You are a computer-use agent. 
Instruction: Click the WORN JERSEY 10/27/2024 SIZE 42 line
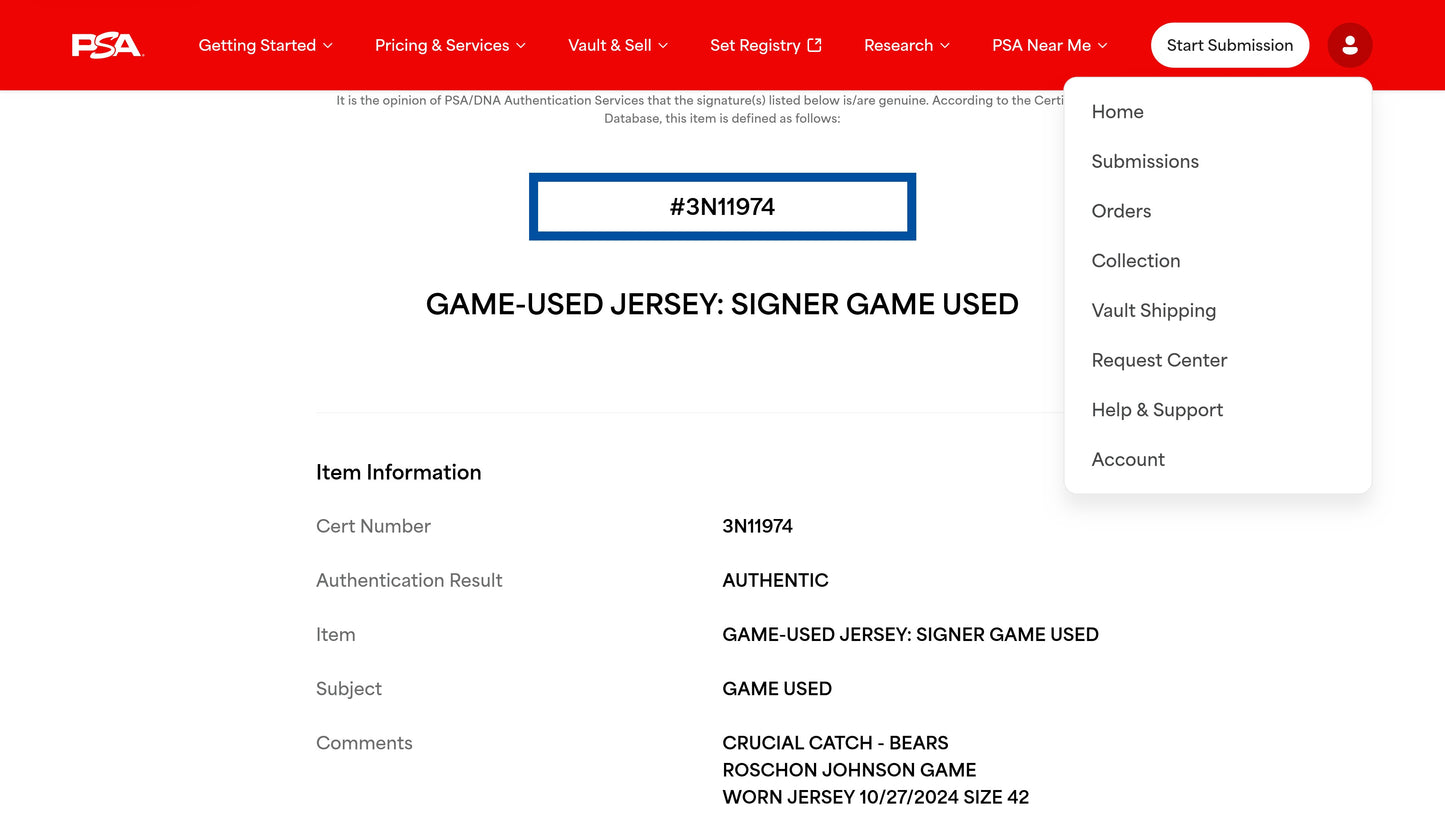coord(875,797)
